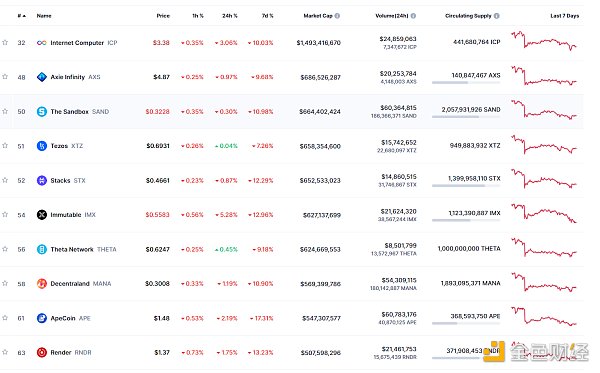Click the Axie Infinity circulating supply progress bar
600x373 pixels.
(466, 82)
